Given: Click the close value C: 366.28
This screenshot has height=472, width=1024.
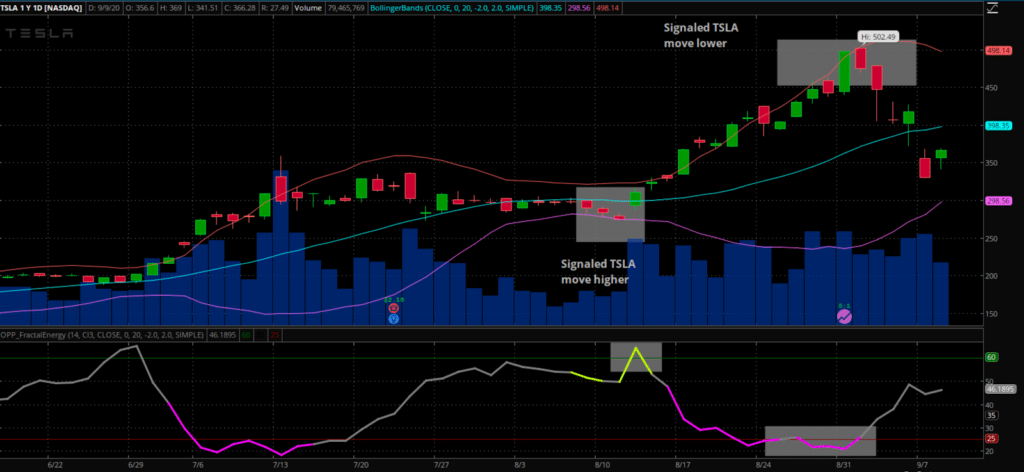Looking at the screenshot, I should click(240, 8).
